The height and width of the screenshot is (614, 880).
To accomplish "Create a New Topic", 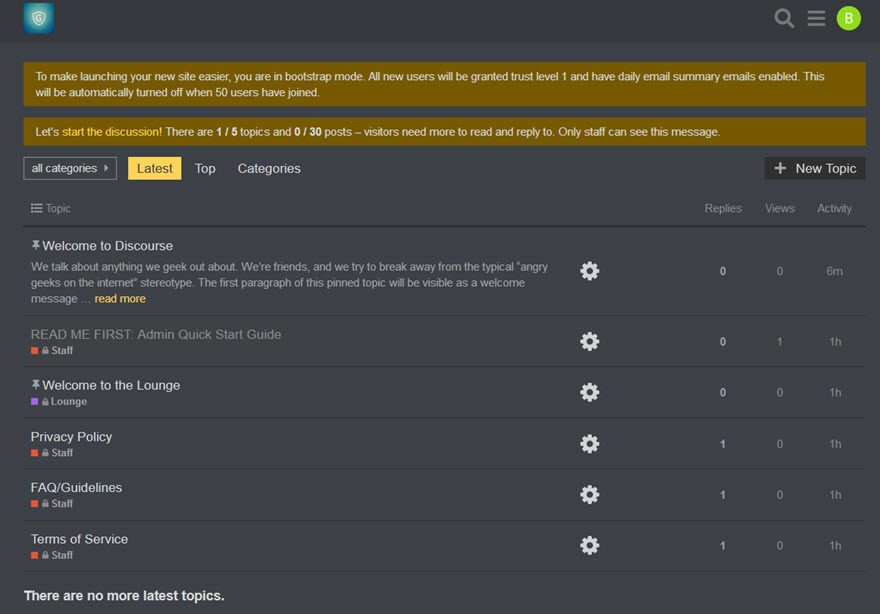I will (x=814, y=168).
